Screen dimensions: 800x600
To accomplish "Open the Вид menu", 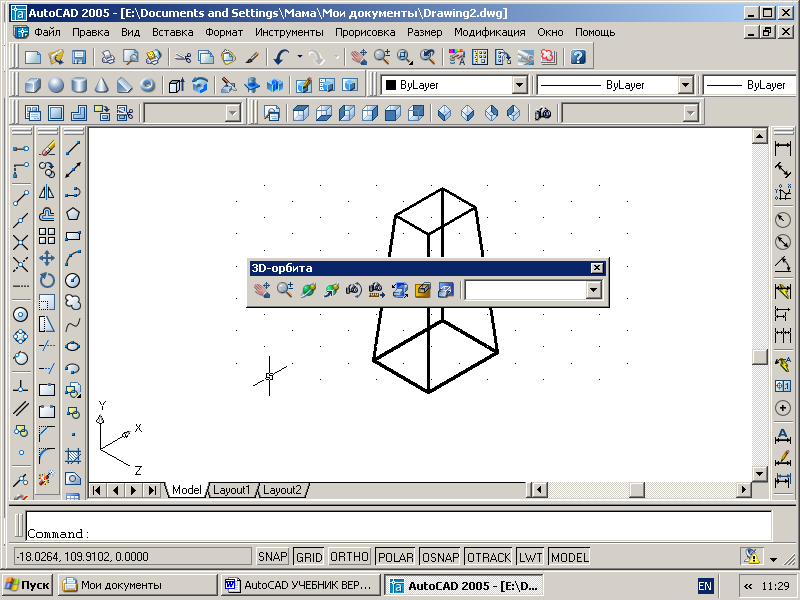I will pyautogui.click(x=131, y=32).
